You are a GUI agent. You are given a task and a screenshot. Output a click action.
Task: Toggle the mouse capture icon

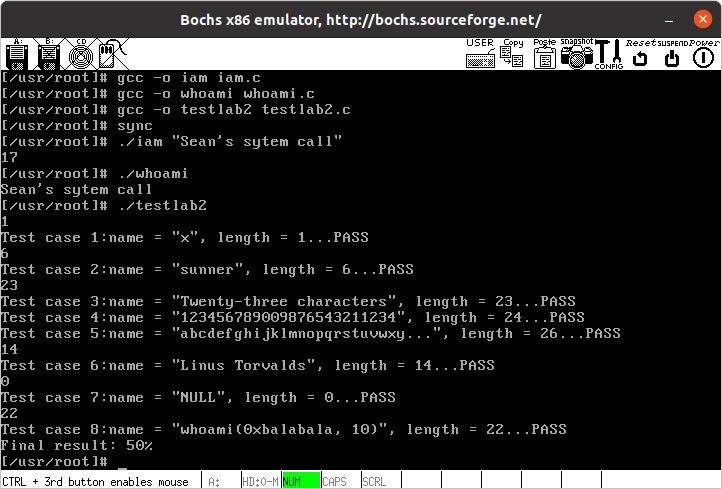pyautogui.click(x=112, y=54)
